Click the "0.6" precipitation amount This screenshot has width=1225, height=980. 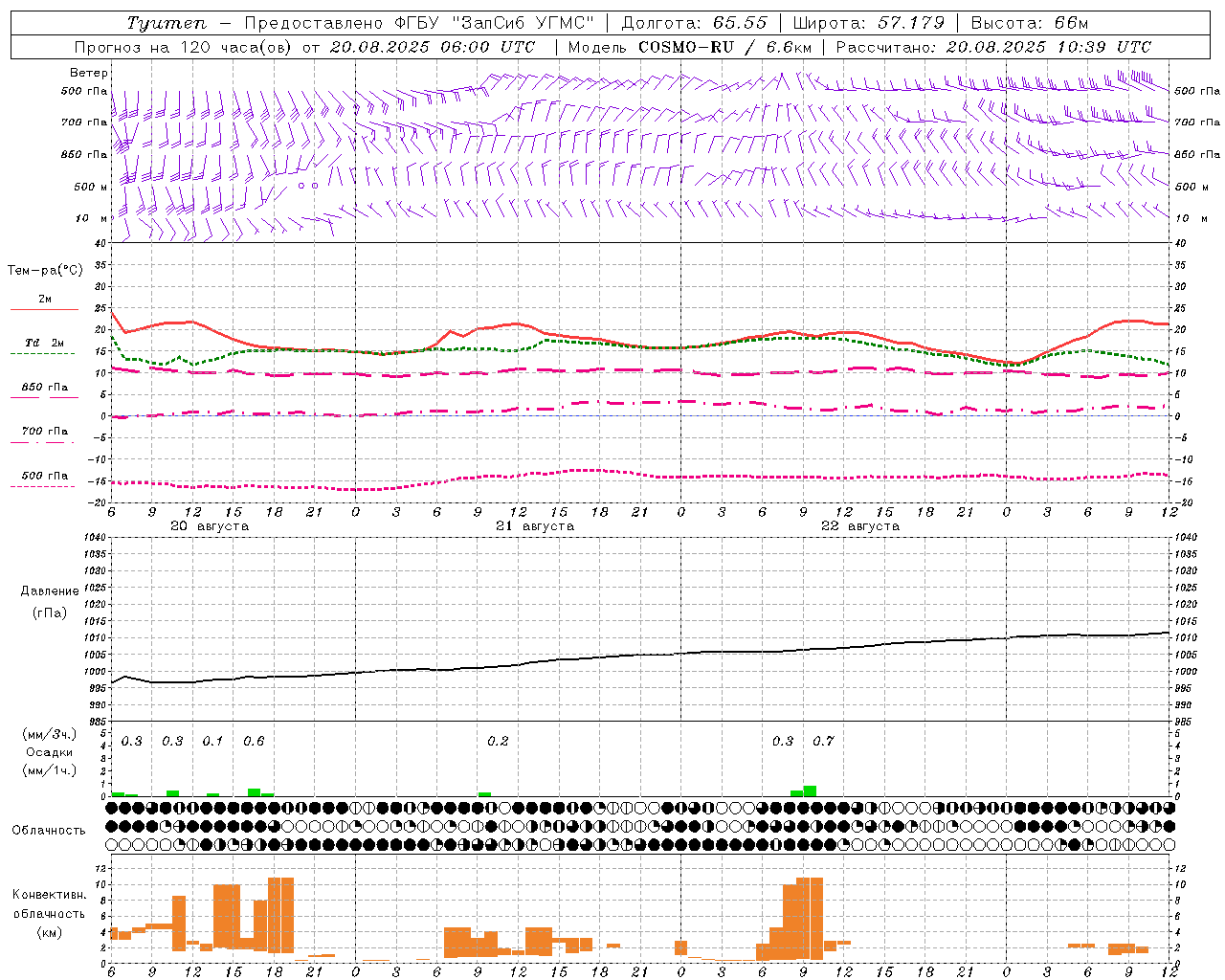[254, 742]
